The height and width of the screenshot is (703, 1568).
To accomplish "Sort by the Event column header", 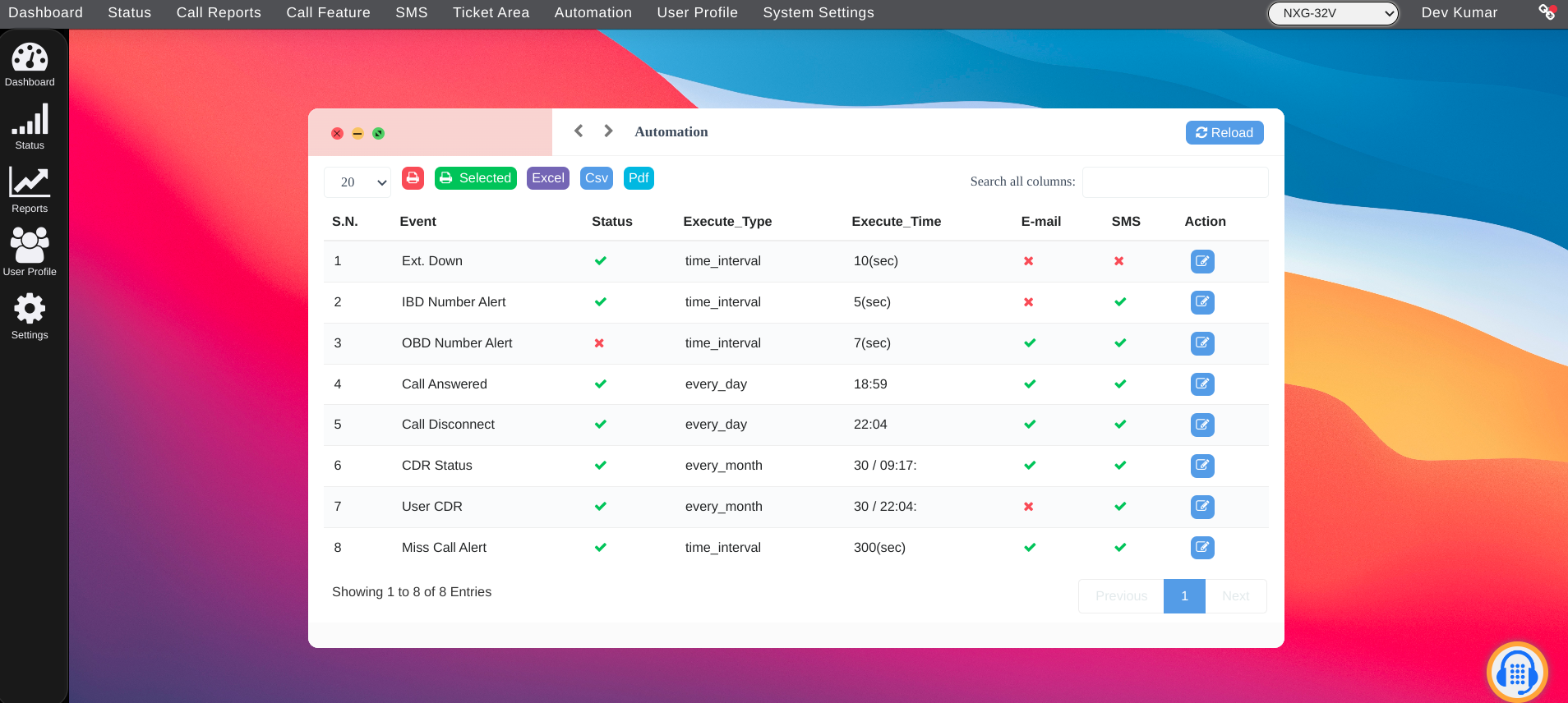I will [417, 221].
